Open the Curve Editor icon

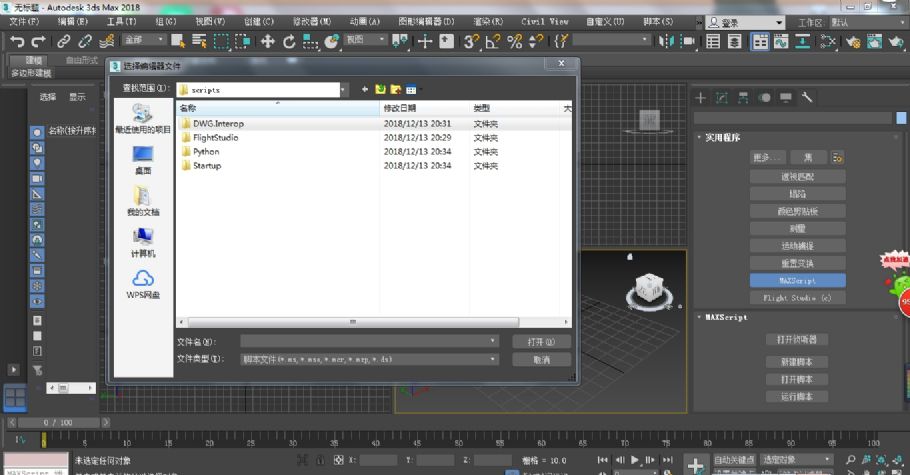point(781,41)
